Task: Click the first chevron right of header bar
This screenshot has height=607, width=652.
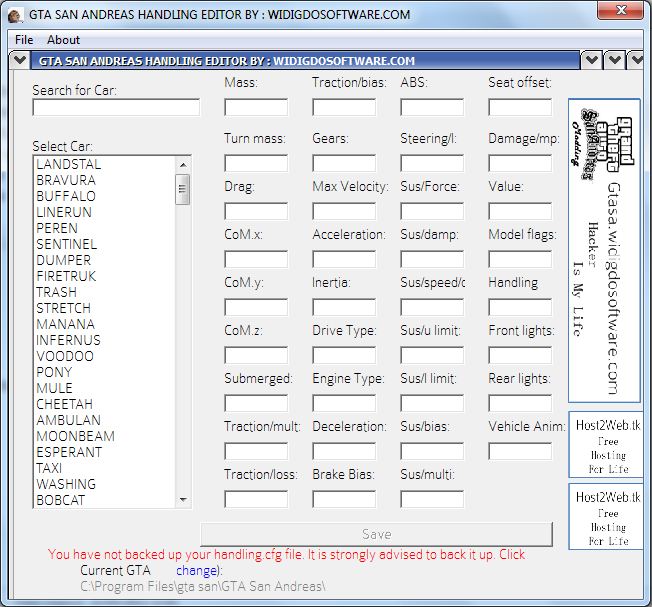Action: tap(591, 61)
